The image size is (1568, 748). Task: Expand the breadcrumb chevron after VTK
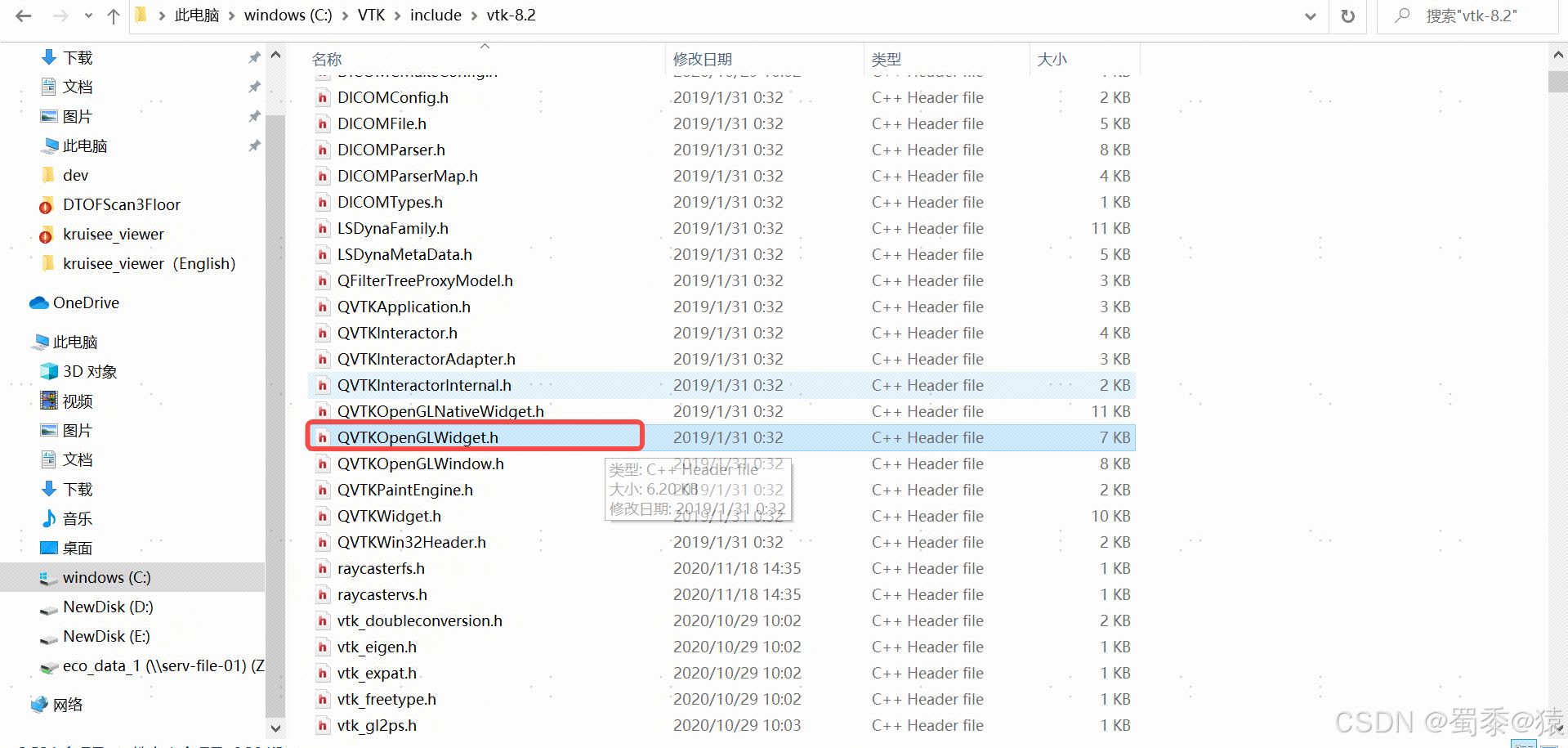[398, 15]
